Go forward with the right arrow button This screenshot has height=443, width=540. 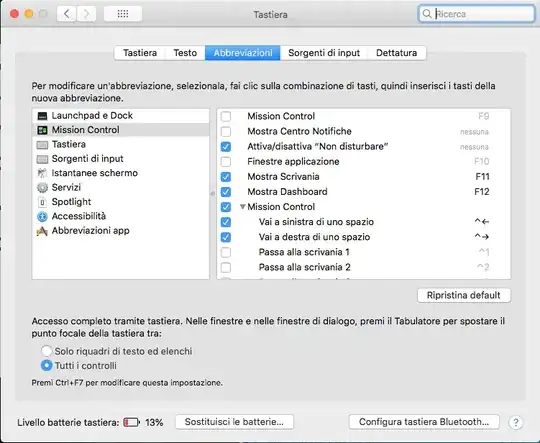[86, 14]
